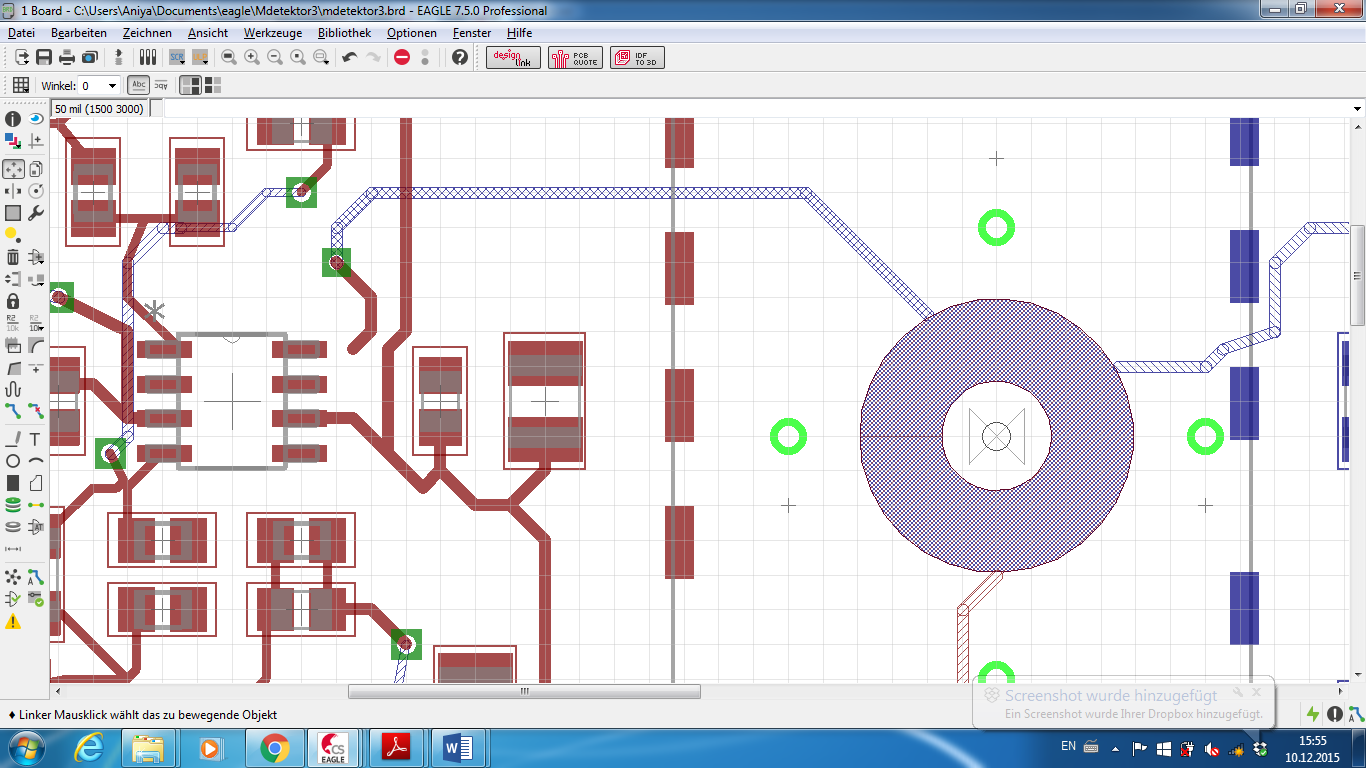Show hidden tray icons arrow

tap(1114, 747)
